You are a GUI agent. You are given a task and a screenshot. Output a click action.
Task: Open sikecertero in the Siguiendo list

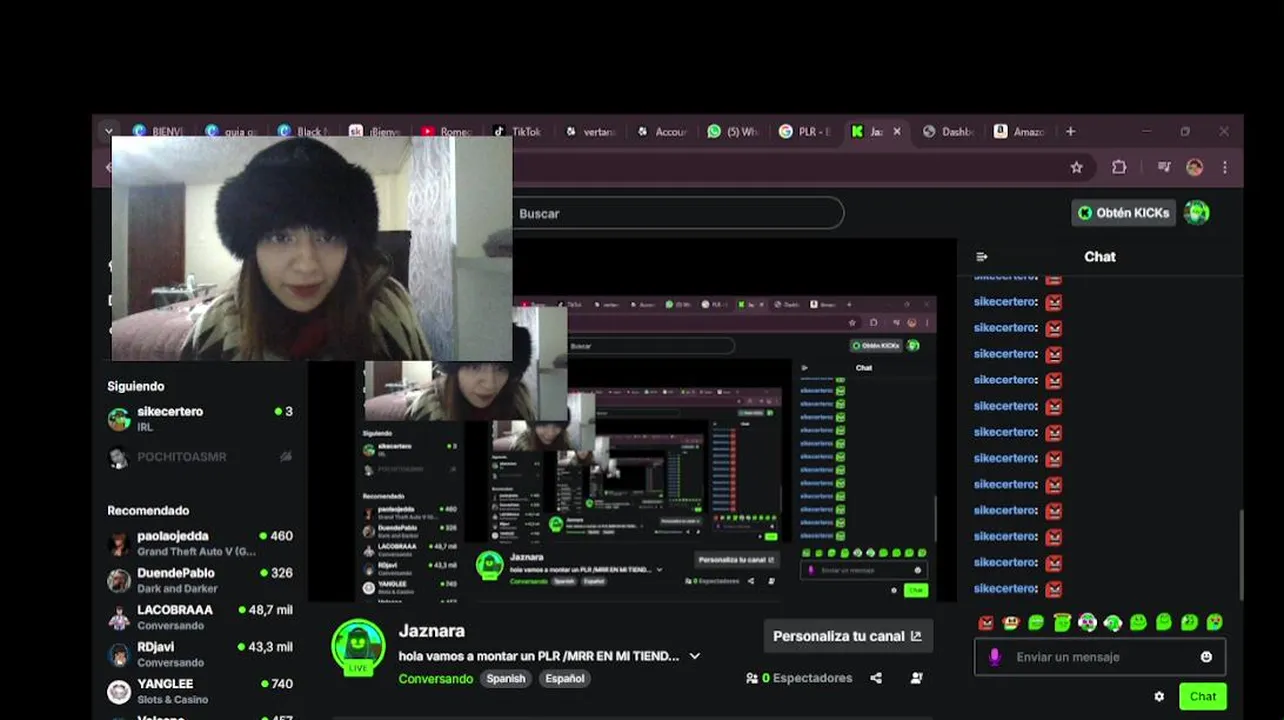[200, 418]
